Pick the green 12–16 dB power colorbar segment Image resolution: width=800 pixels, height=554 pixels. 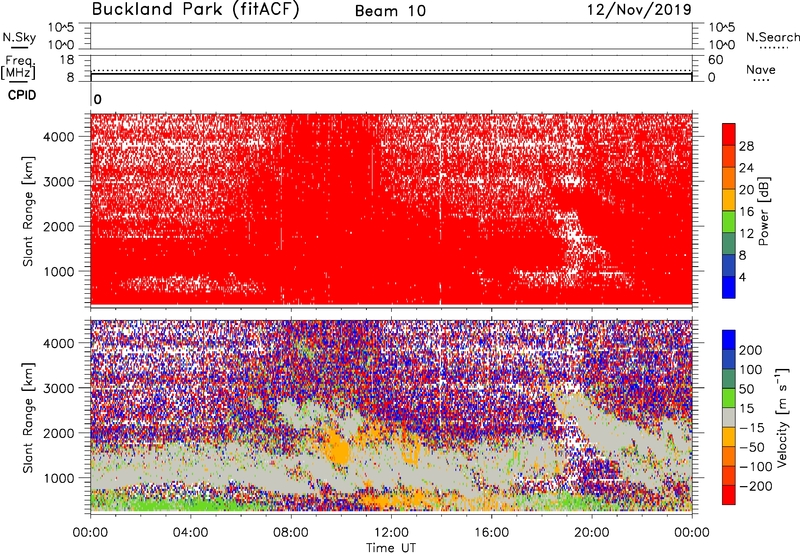pyautogui.click(x=729, y=222)
